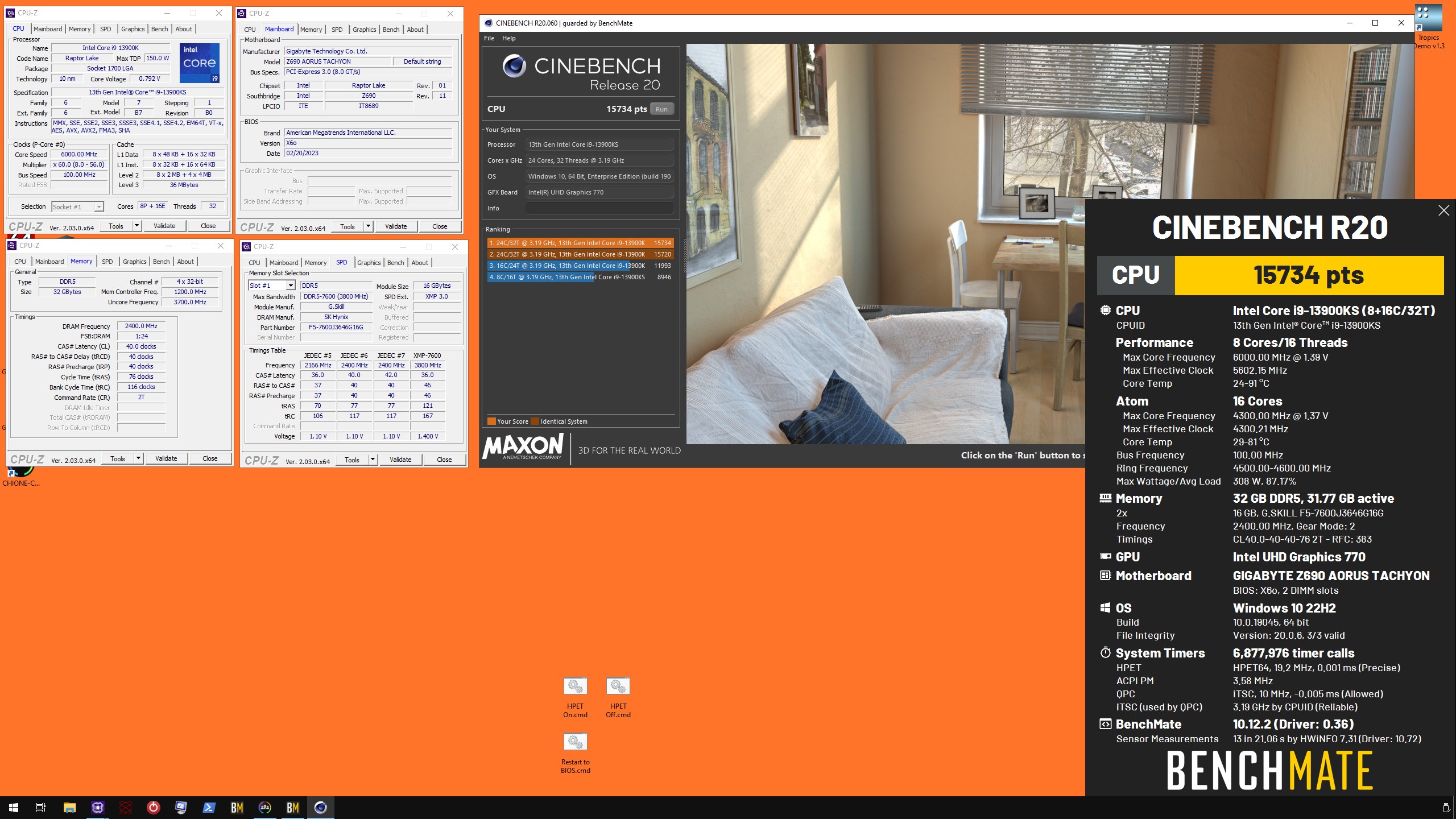Open Tools dropdown arrow in the CPU-Z SPD window

[x=373, y=460]
